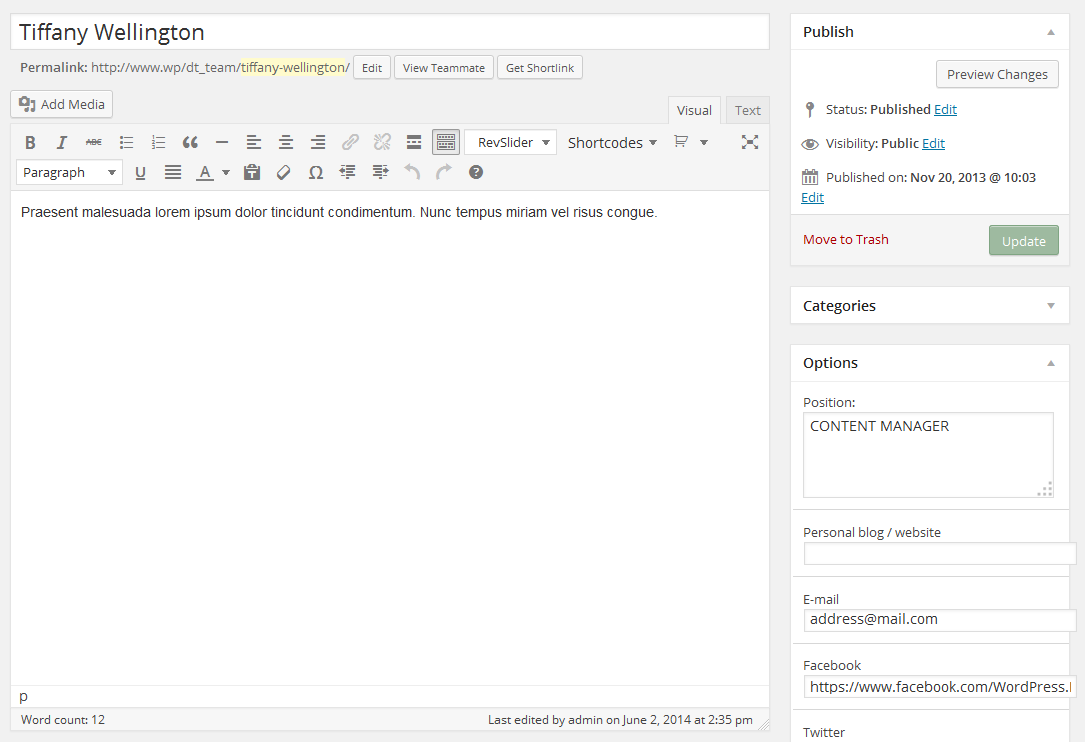Open the Paragraph format dropdown
This screenshot has height=742, width=1085.
point(69,173)
